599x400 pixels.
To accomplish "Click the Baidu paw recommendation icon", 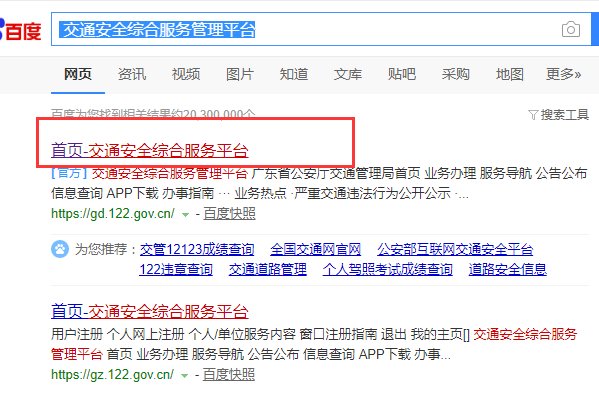I will (x=60, y=249).
